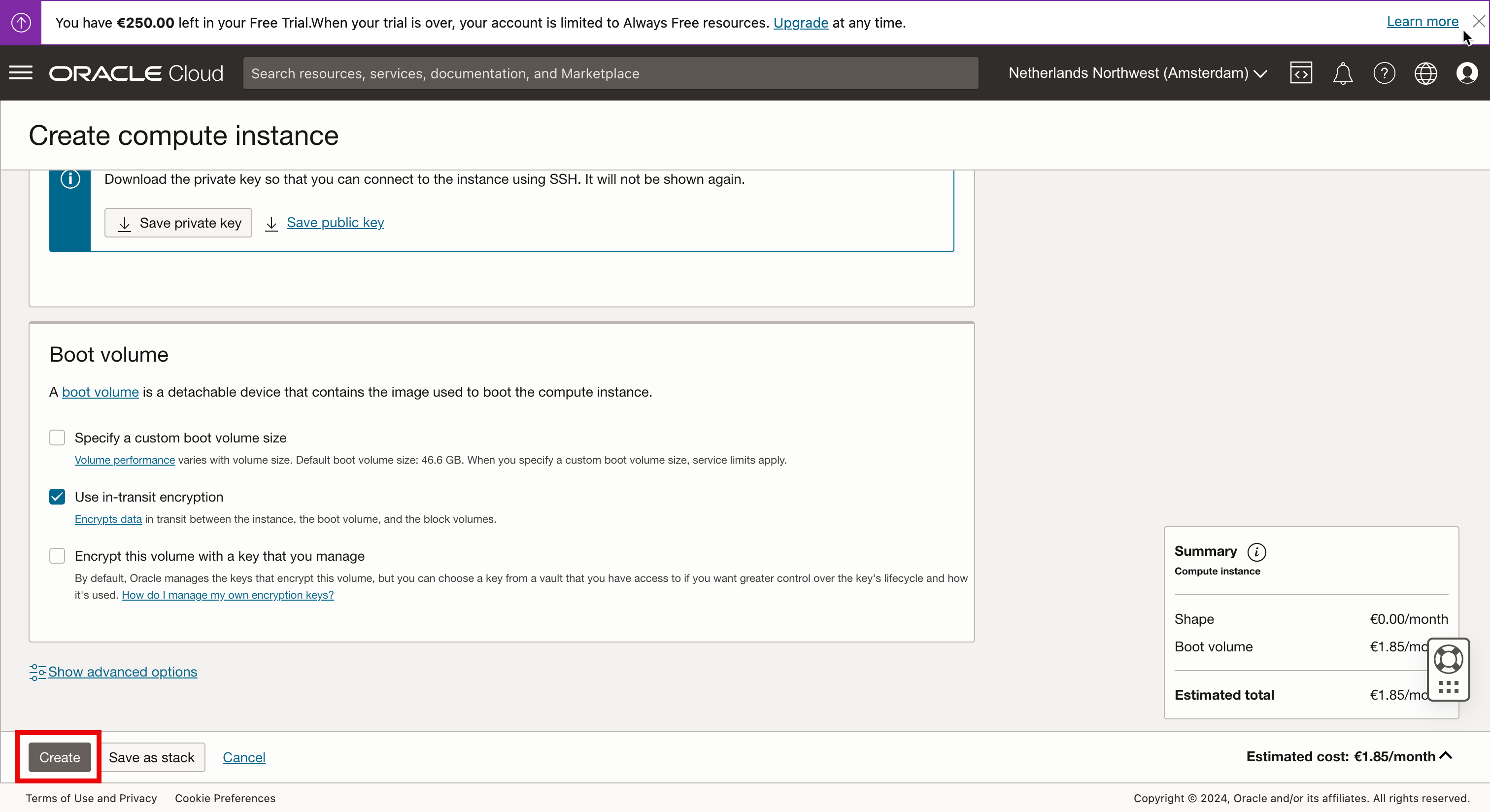Click the Upgrade link in banner
This screenshot has width=1490, height=812.
801,23
